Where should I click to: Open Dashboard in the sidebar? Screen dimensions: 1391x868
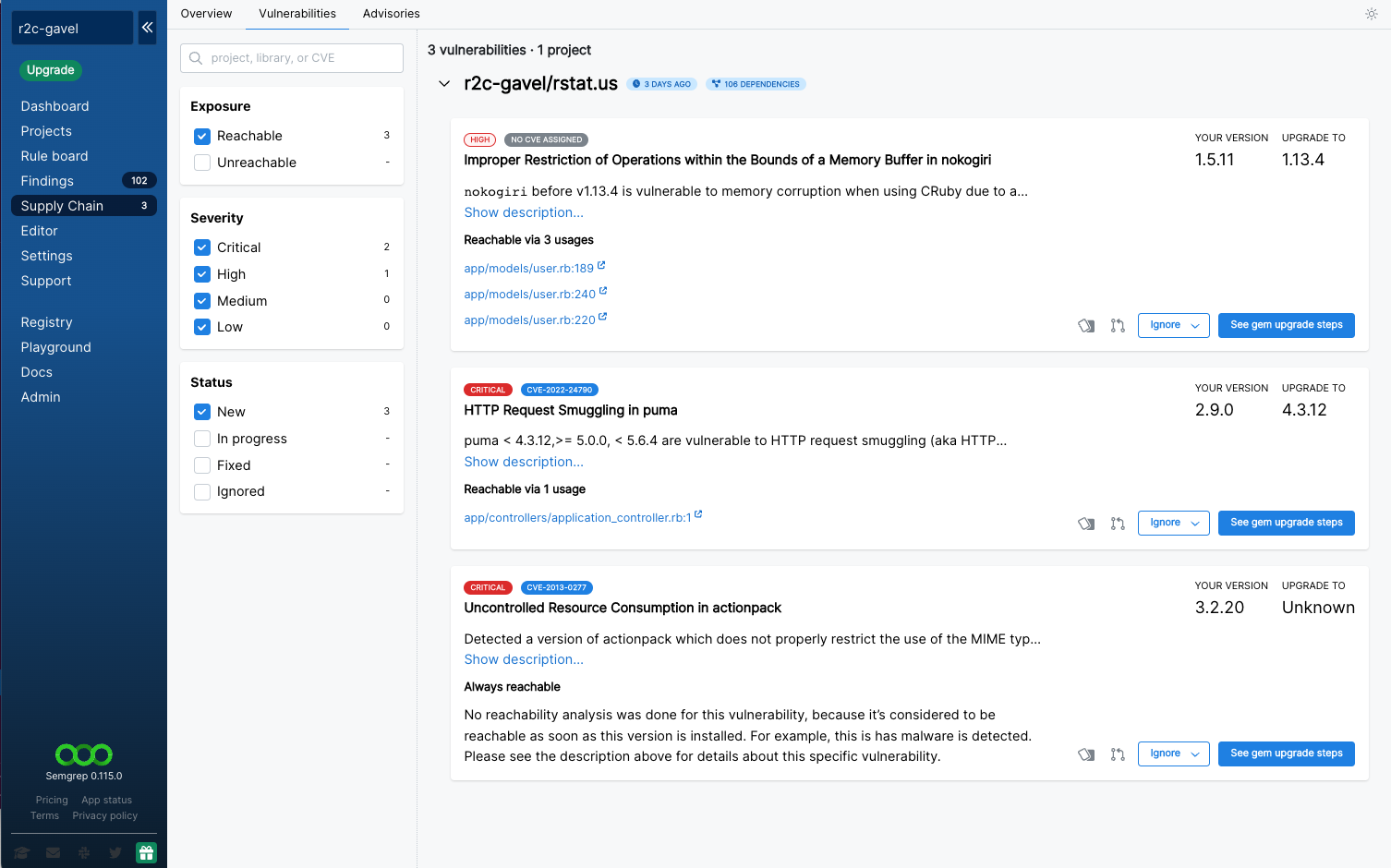click(x=55, y=106)
